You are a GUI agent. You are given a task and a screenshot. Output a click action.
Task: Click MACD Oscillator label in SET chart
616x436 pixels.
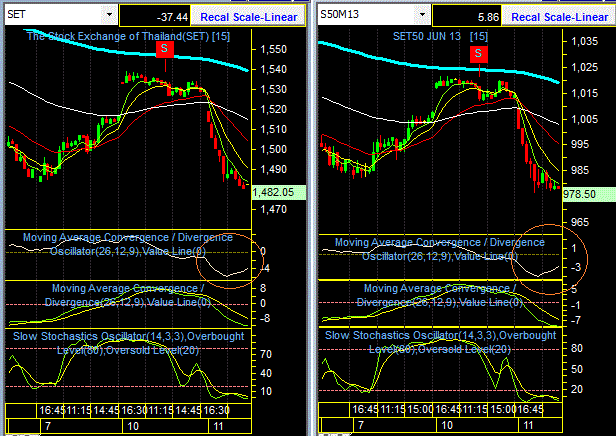[128, 244]
